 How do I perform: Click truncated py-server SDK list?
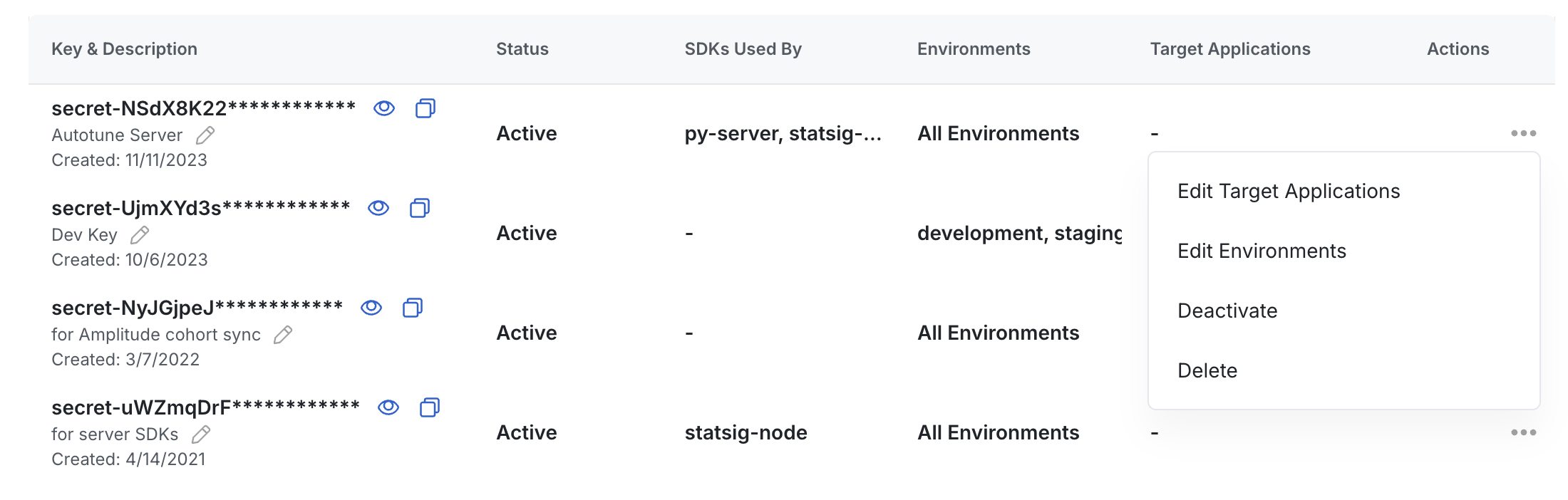point(783,134)
